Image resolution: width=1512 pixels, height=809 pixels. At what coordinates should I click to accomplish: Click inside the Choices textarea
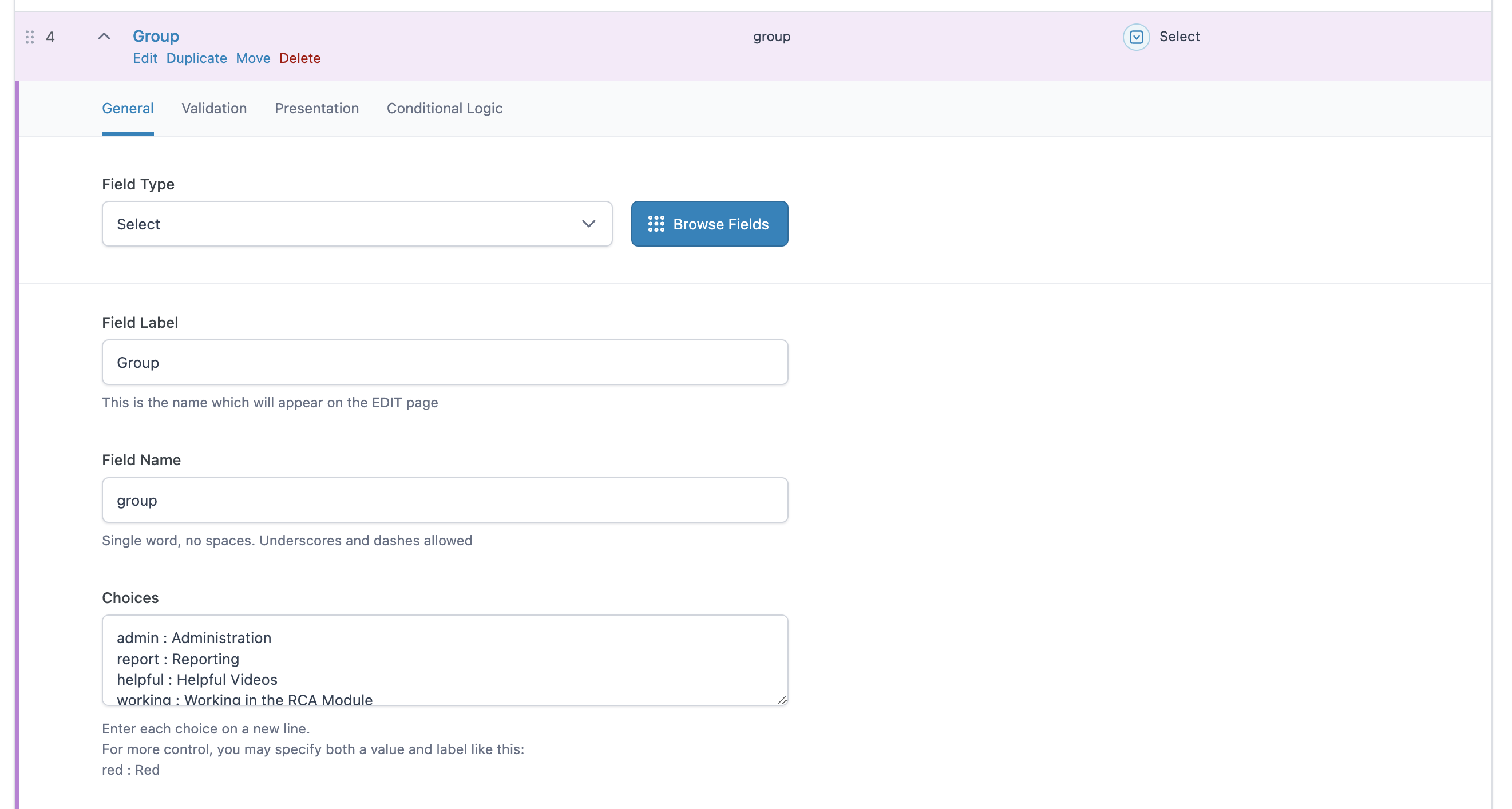tap(444, 660)
